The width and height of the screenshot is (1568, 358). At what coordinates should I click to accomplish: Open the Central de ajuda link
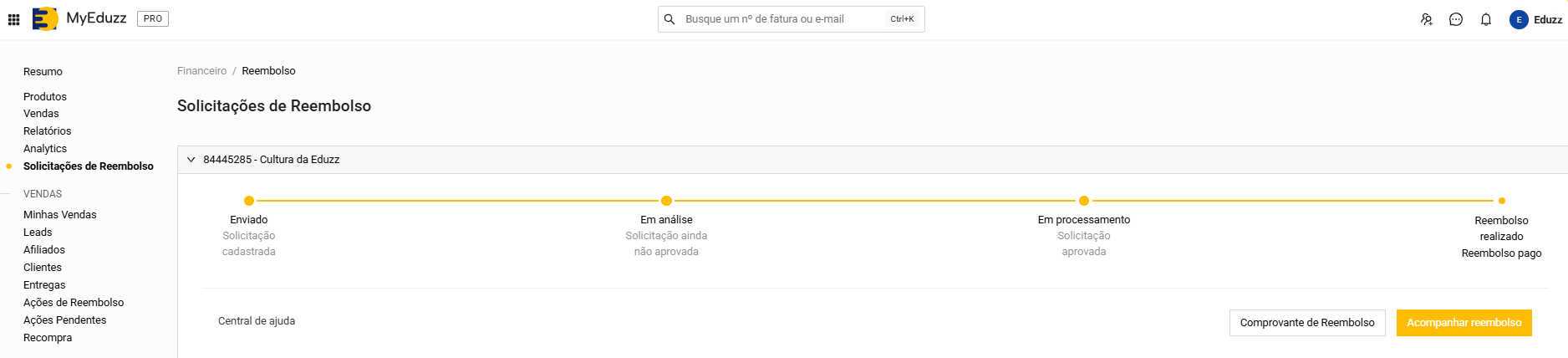[x=257, y=320]
